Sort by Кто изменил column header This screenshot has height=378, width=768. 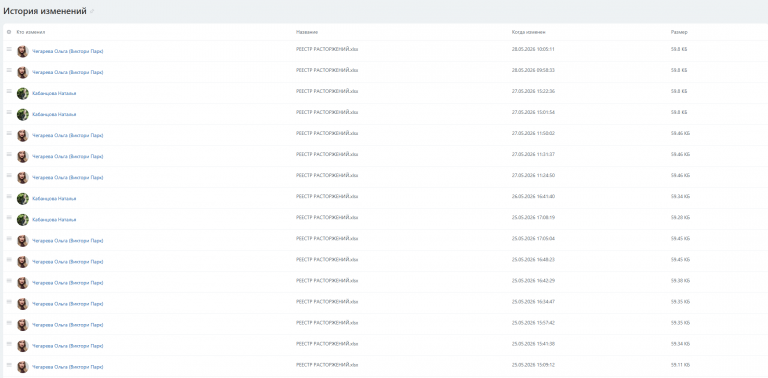click(x=31, y=32)
